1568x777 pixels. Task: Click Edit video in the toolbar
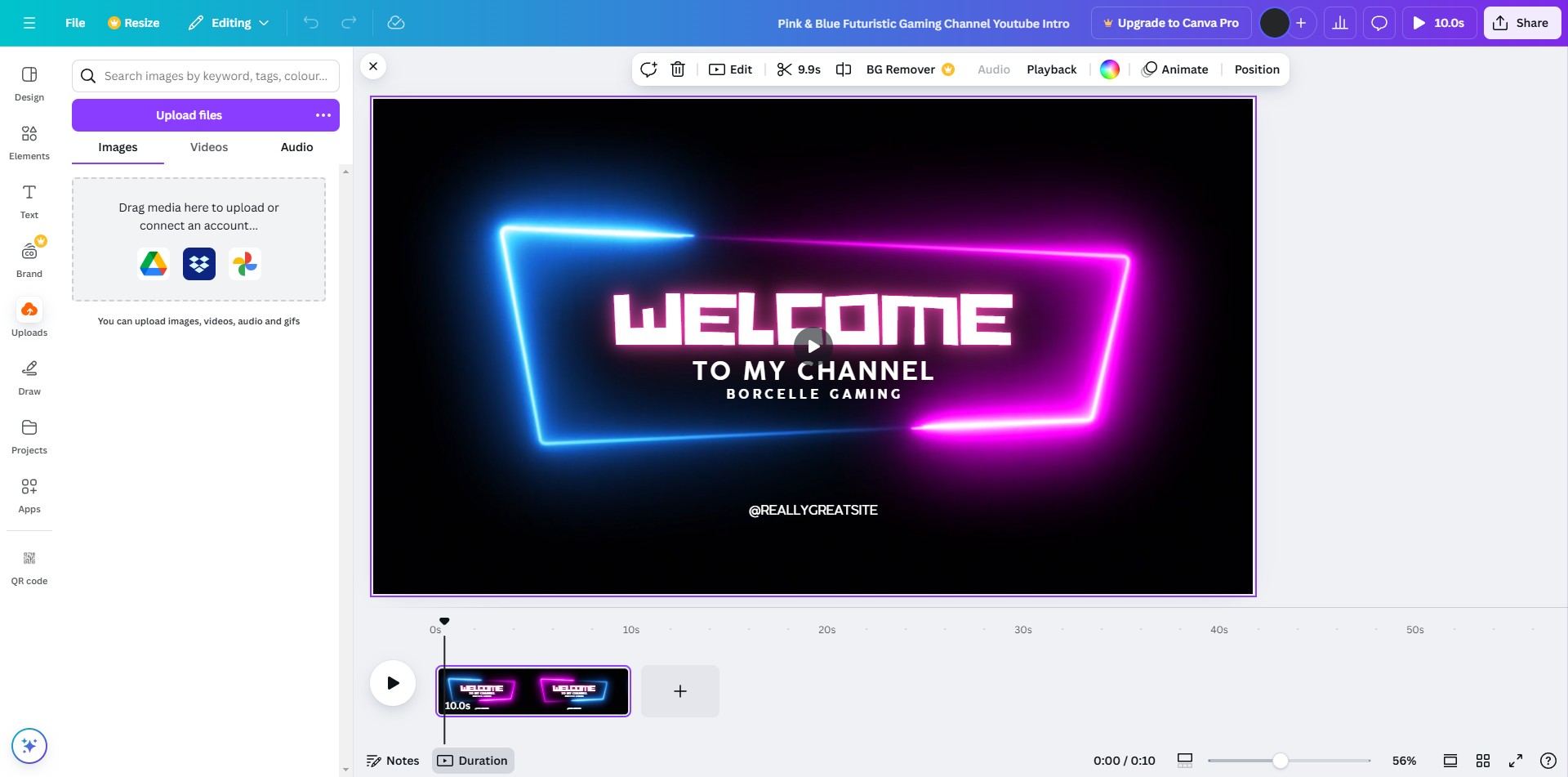[730, 69]
